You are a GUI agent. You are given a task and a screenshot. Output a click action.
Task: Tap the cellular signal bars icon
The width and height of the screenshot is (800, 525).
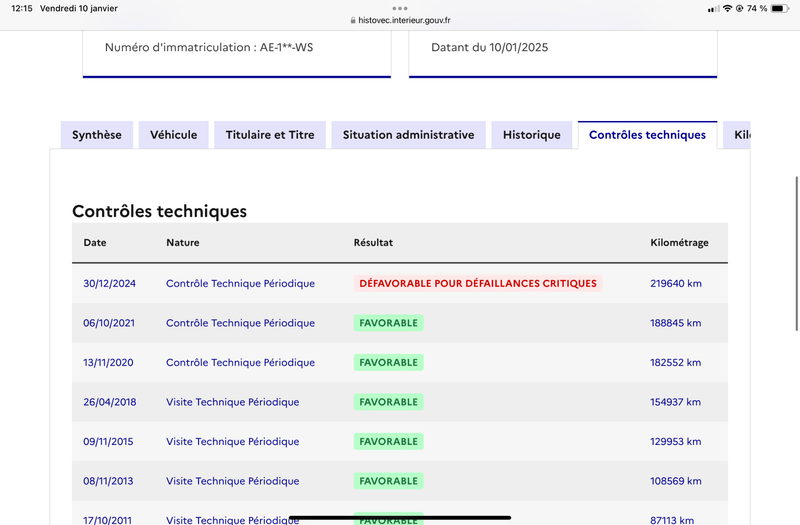[x=714, y=9]
